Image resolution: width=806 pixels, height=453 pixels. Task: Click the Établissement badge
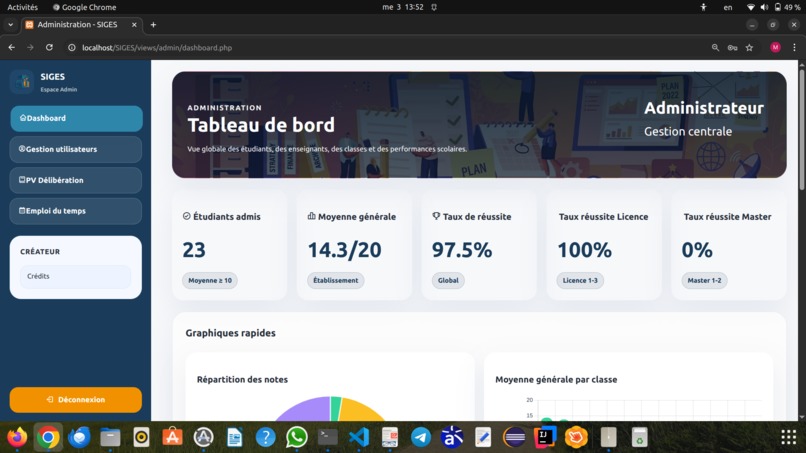click(336, 280)
